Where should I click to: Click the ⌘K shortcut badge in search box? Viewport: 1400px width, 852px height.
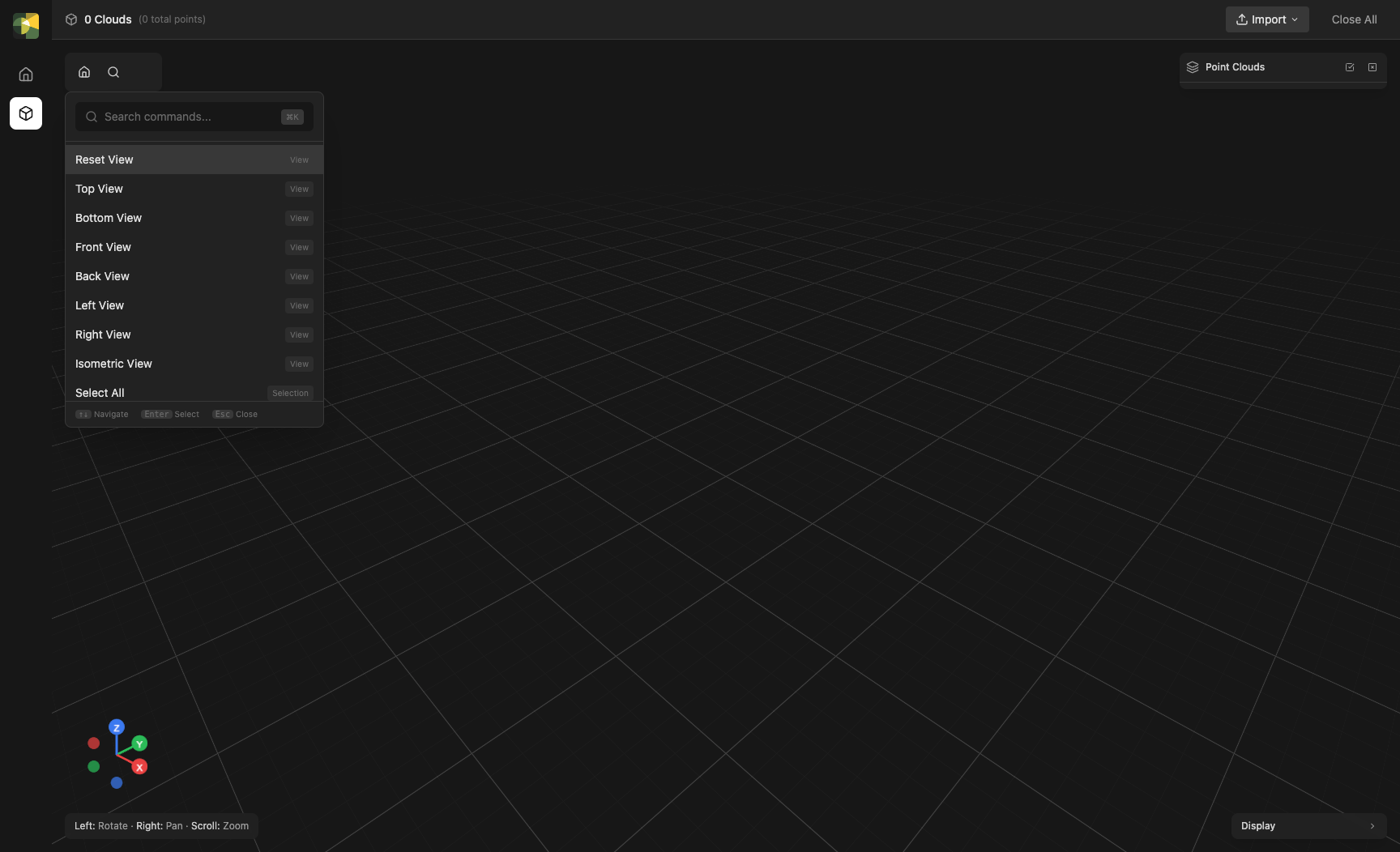[x=292, y=117]
